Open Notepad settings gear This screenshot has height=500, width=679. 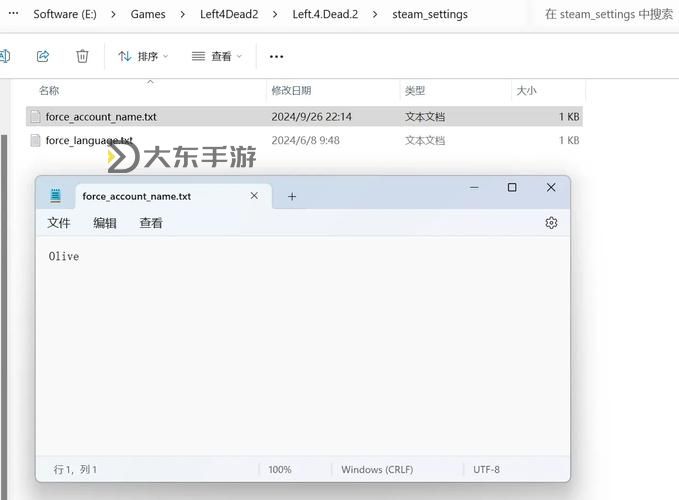click(551, 223)
